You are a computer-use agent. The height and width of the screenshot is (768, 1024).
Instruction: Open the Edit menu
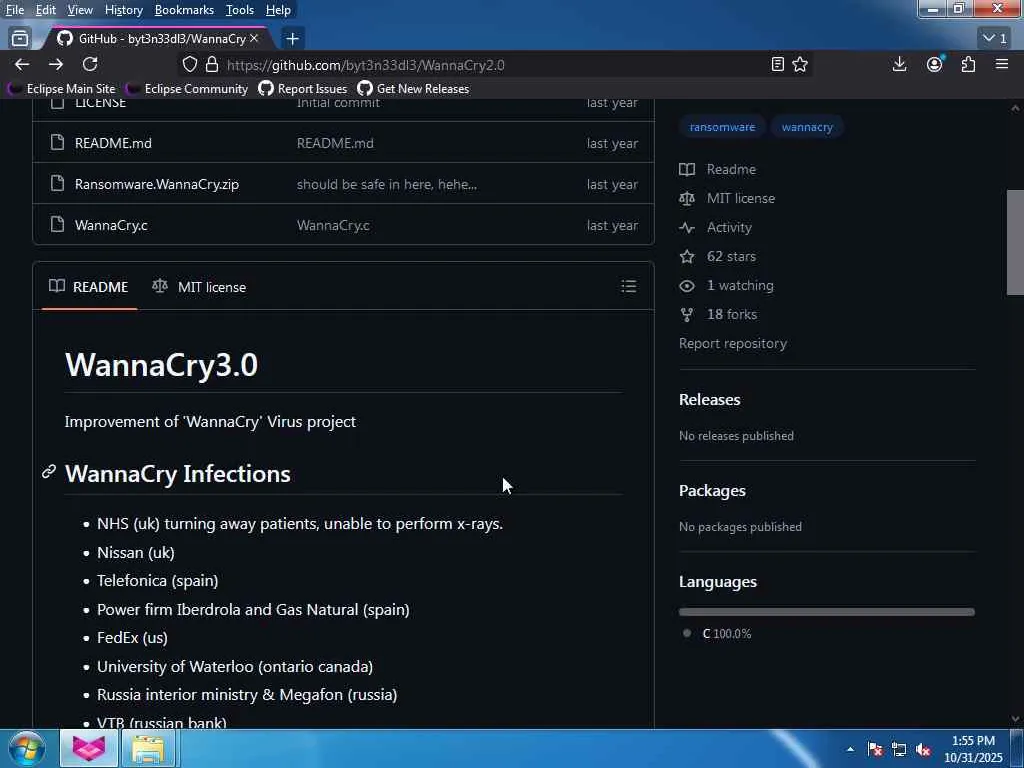[x=46, y=10]
